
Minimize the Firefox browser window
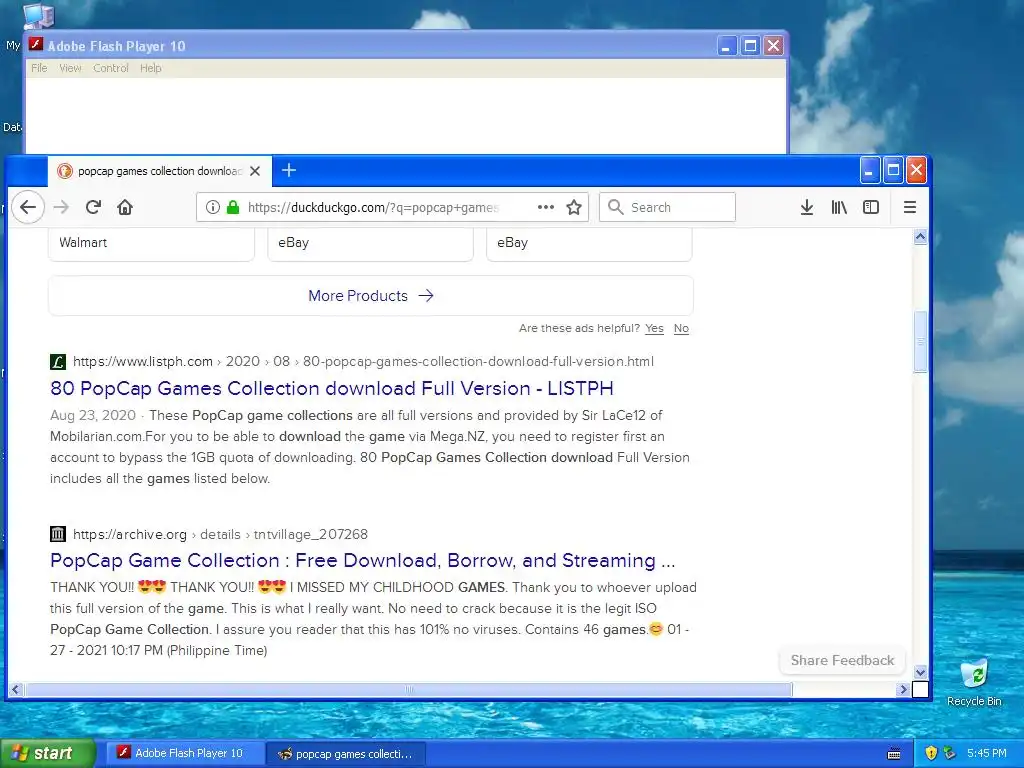869,171
